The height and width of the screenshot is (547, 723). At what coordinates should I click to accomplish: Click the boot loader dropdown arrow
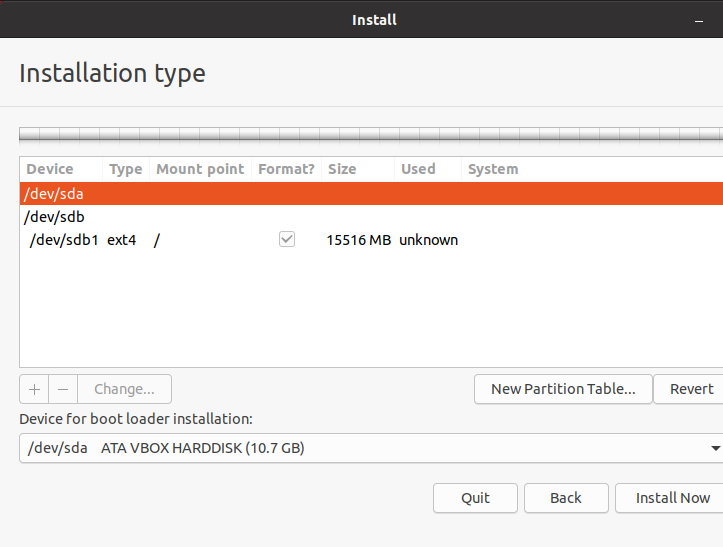[714, 448]
